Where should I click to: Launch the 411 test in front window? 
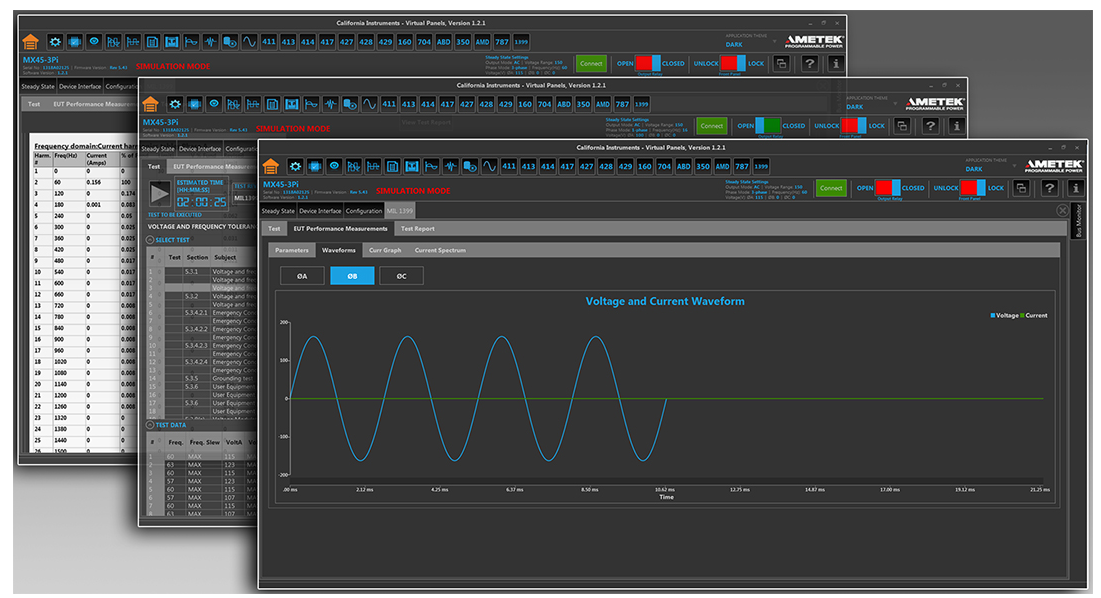(x=509, y=166)
